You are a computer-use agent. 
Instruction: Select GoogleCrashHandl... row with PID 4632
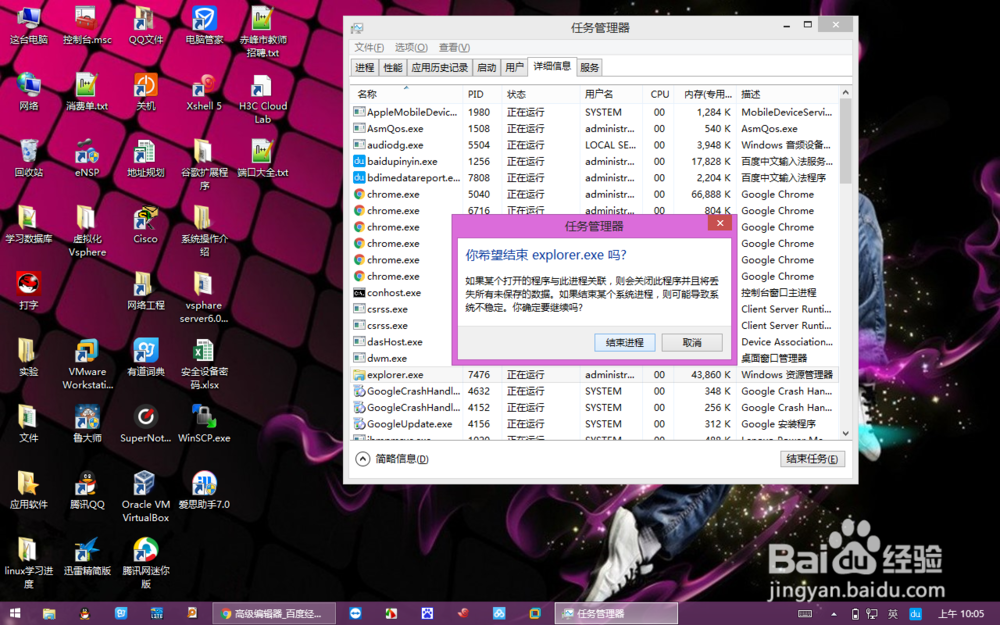pos(594,392)
